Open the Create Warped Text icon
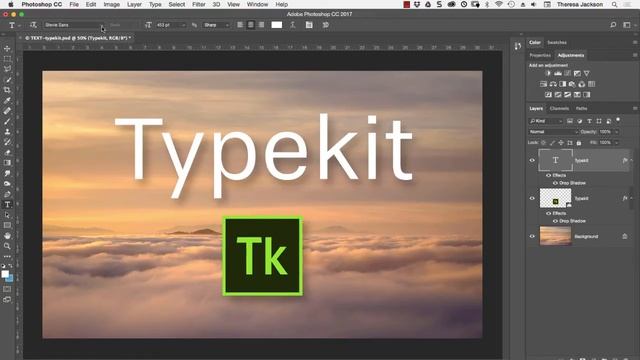This screenshot has width=640, height=360. 293,25
